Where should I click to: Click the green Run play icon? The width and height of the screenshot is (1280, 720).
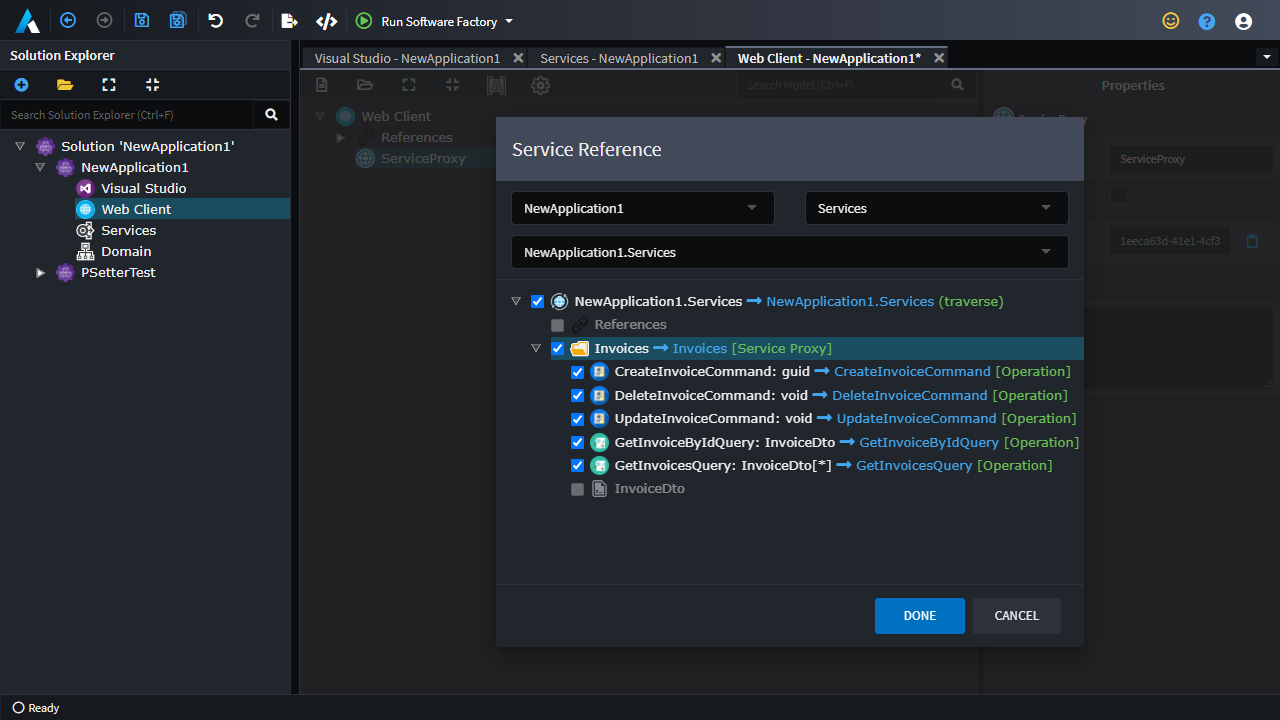coord(364,20)
